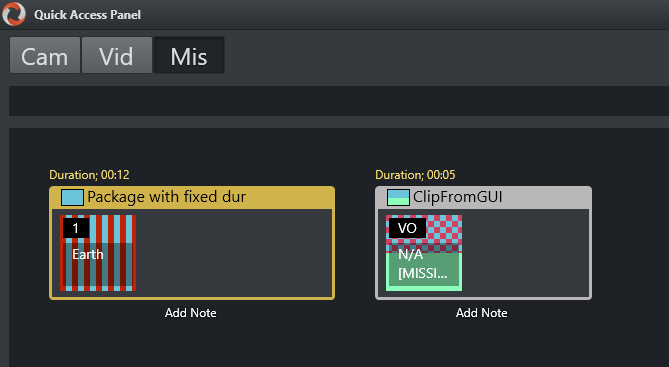Click the Duration 00:05 label
This screenshot has height=367, width=669.
pos(415,175)
